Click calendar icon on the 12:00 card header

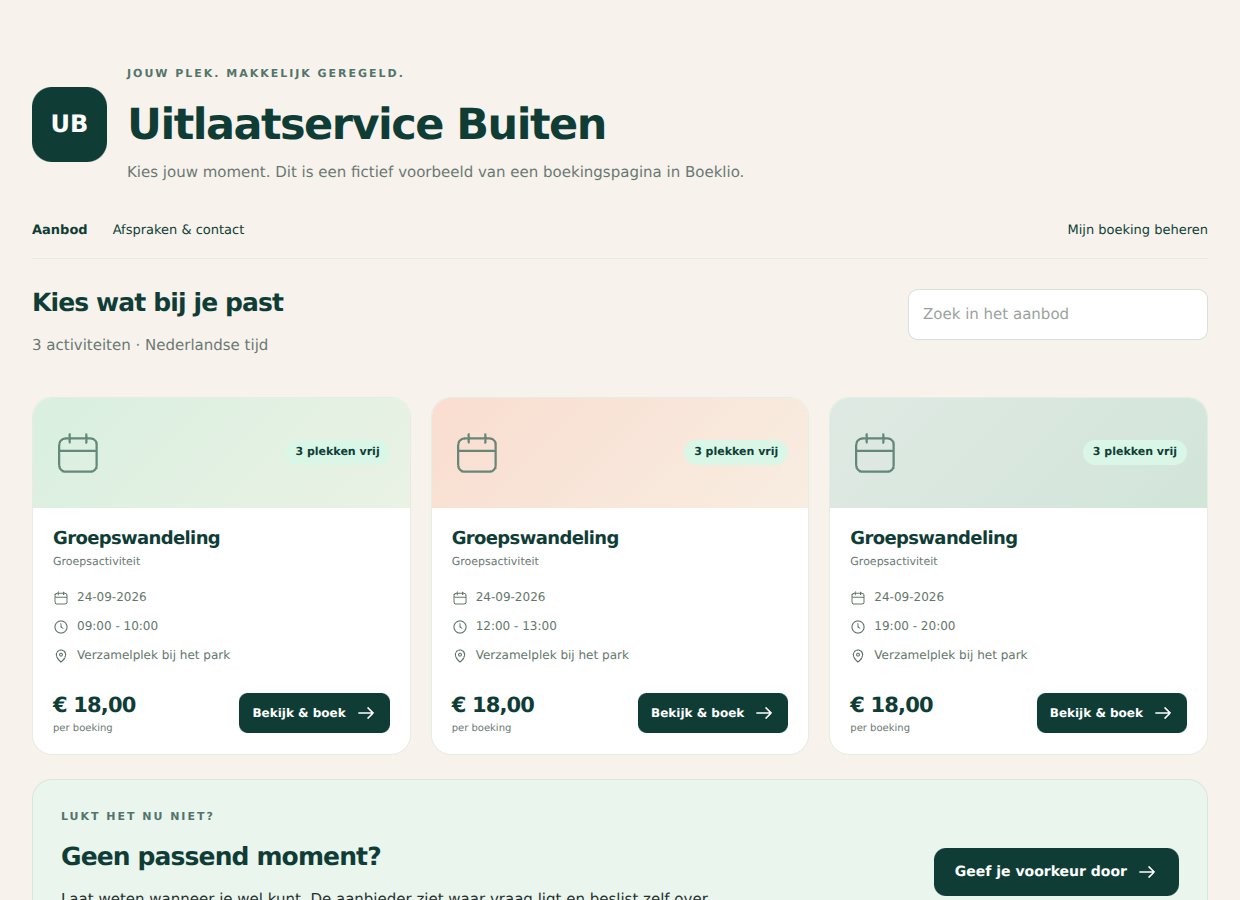[x=477, y=453]
